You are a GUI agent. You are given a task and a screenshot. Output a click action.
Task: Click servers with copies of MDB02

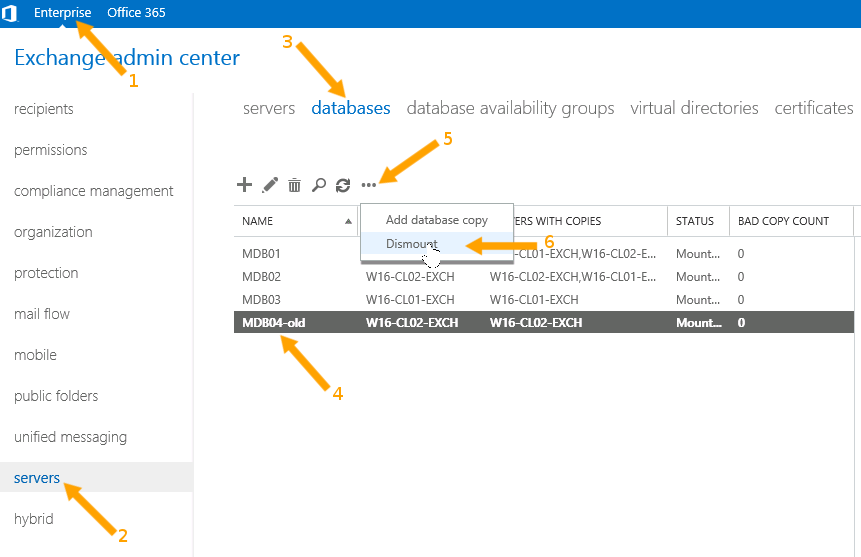tap(573, 277)
